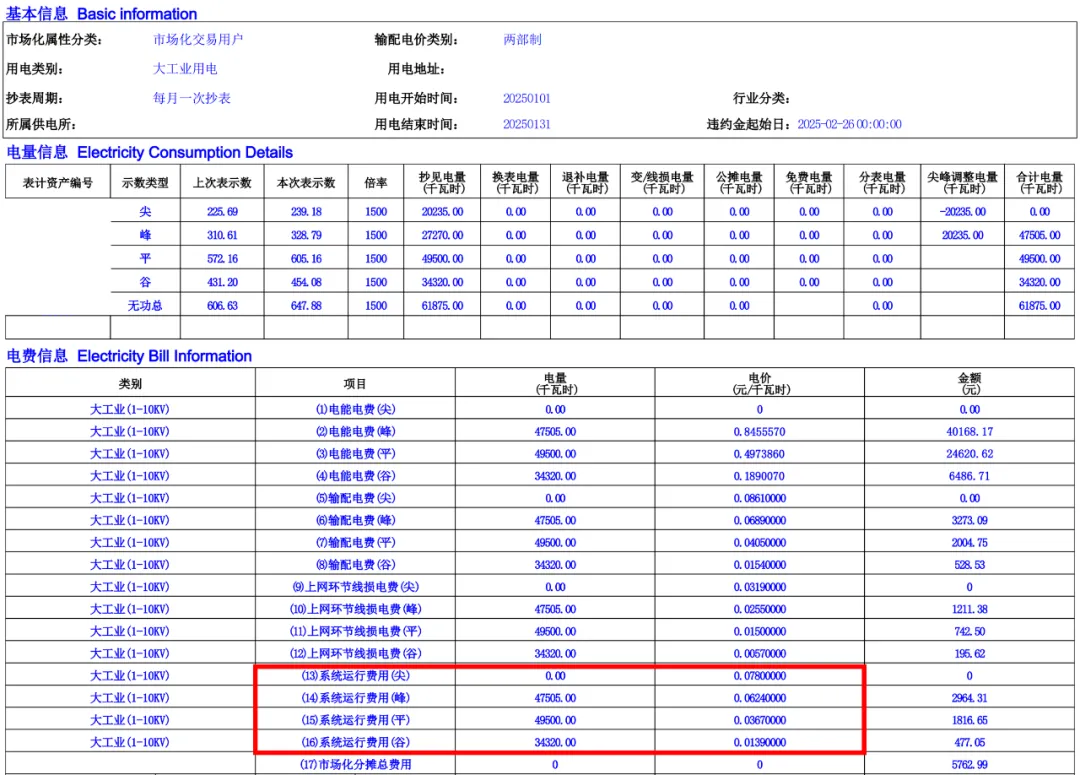This screenshot has width=1080, height=775.
Task: Open the Electricity Consumption Details heading
Action: point(150,153)
